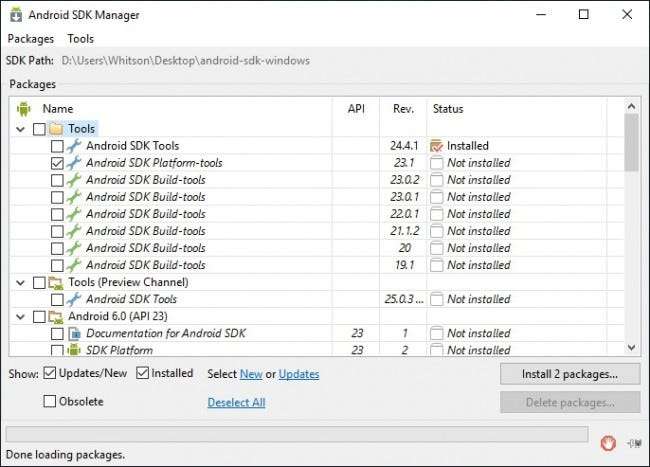The width and height of the screenshot is (650, 467).
Task: Click the Deselect All link
Action: click(x=236, y=402)
